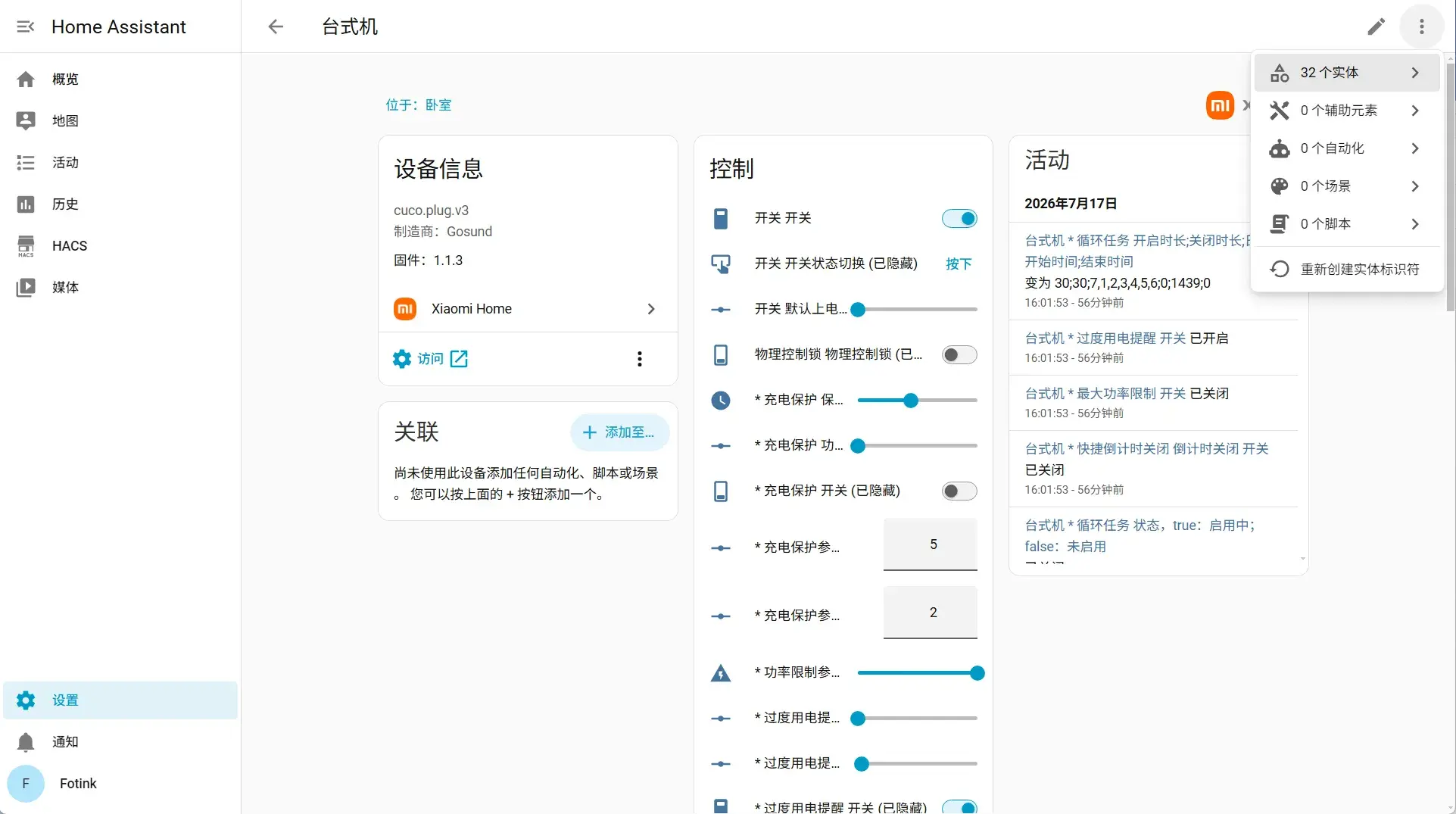Viewport: 1456px width, 814px height.
Task: Click the 充电保护参 input showing 5
Action: pyautogui.click(x=931, y=544)
